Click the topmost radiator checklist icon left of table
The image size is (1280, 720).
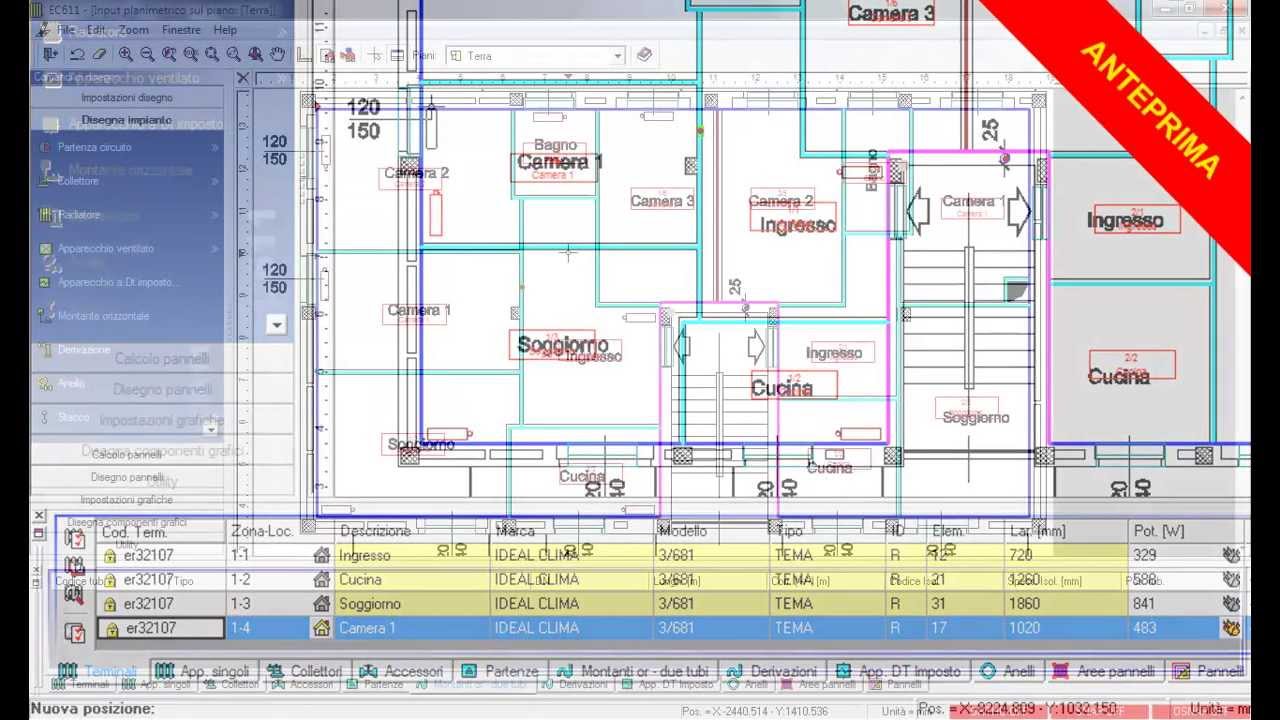point(74,539)
